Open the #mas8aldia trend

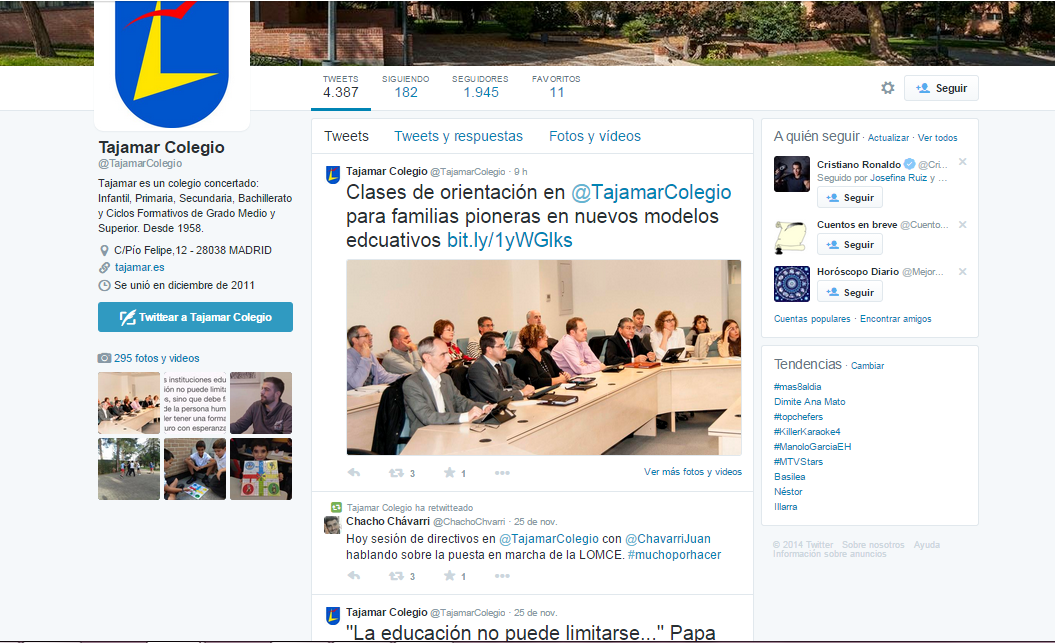coord(797,387)
